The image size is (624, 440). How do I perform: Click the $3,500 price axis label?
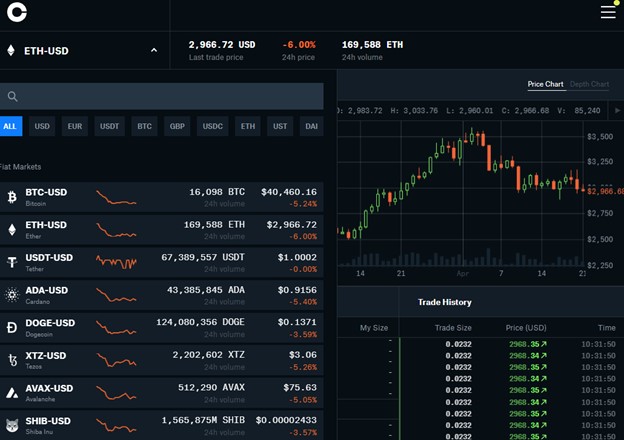600,136
